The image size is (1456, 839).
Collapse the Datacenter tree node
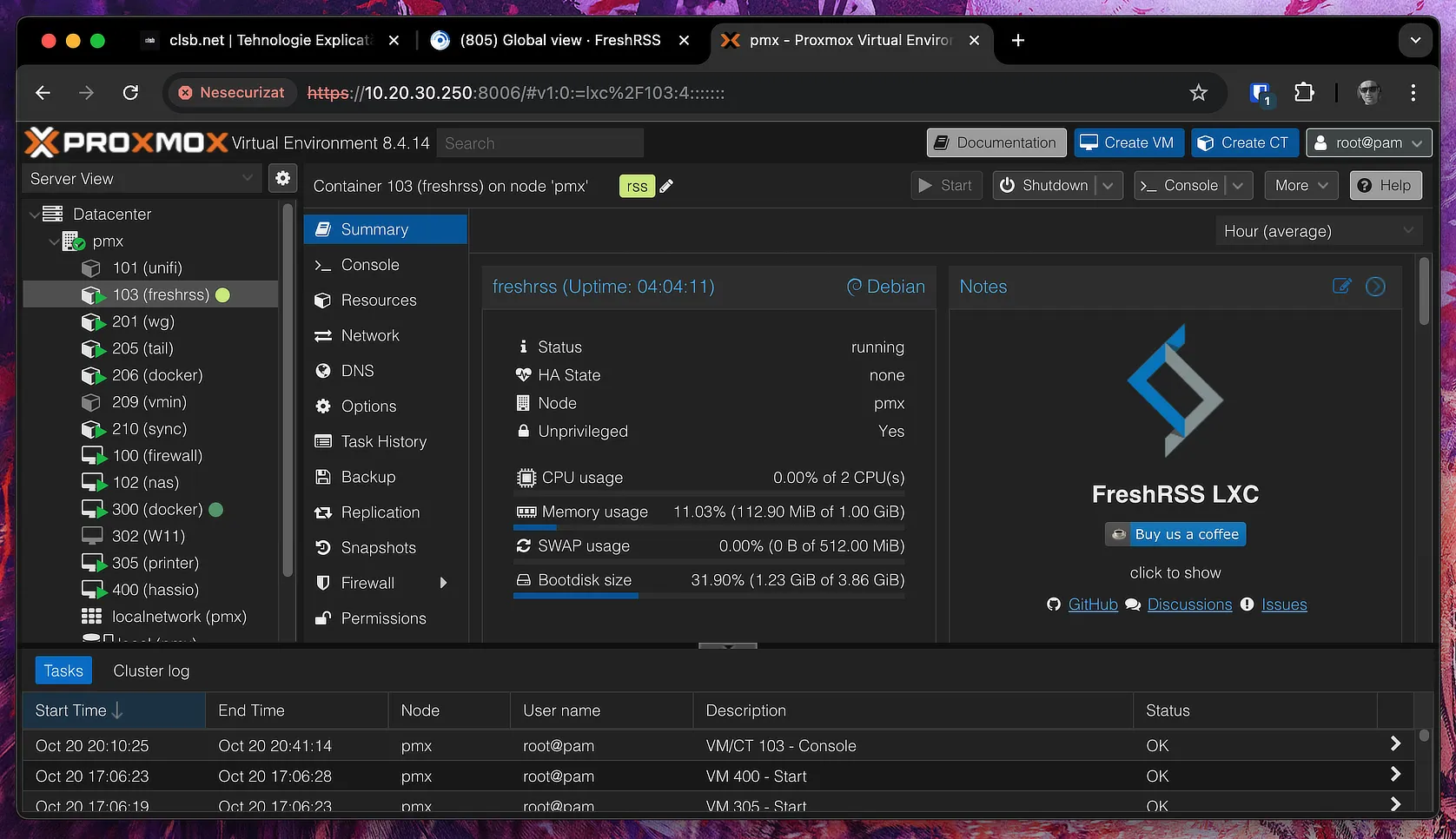coord(34,215)
